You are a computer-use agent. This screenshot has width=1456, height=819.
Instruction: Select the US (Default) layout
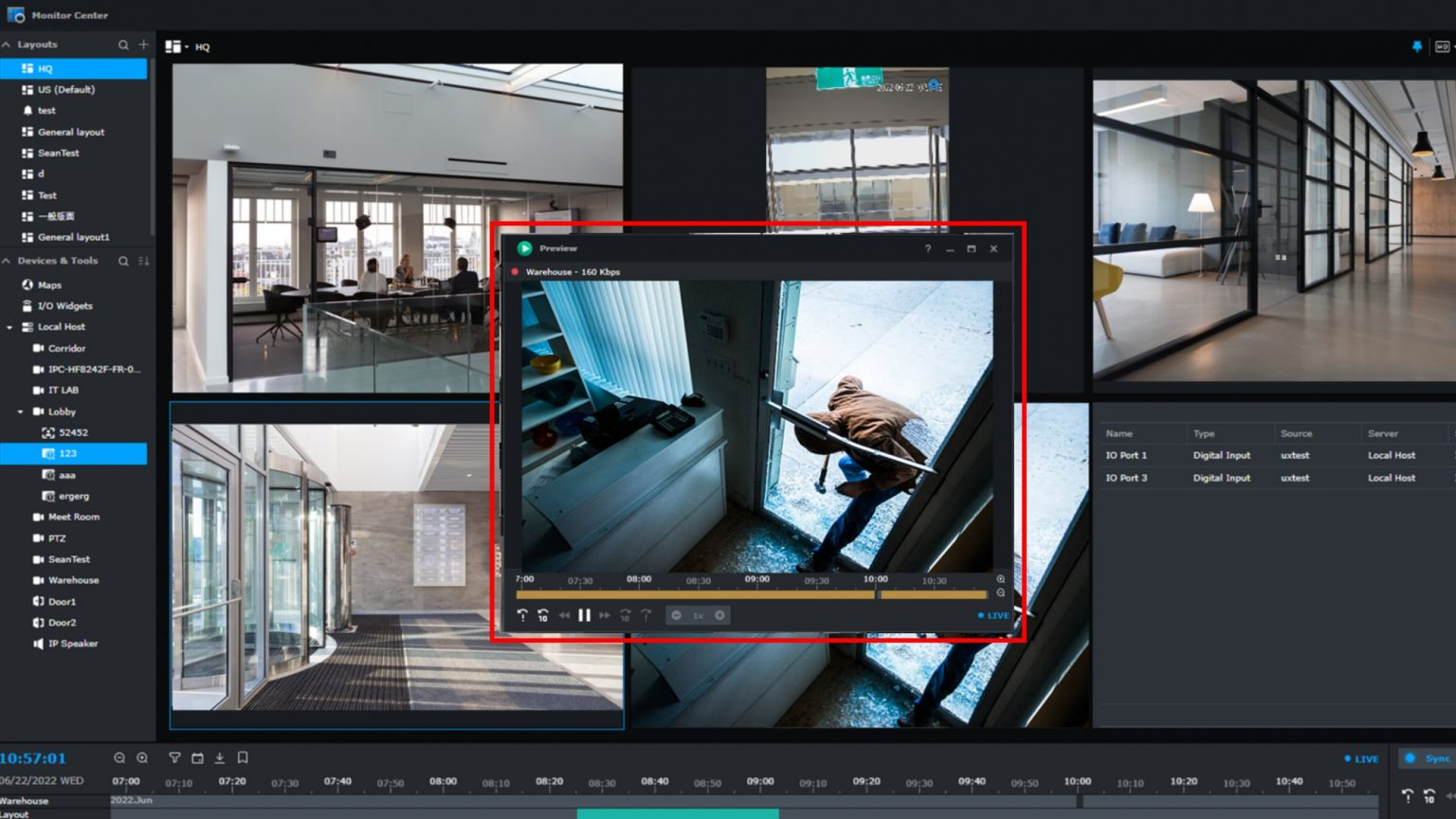(x=66, y=90)
